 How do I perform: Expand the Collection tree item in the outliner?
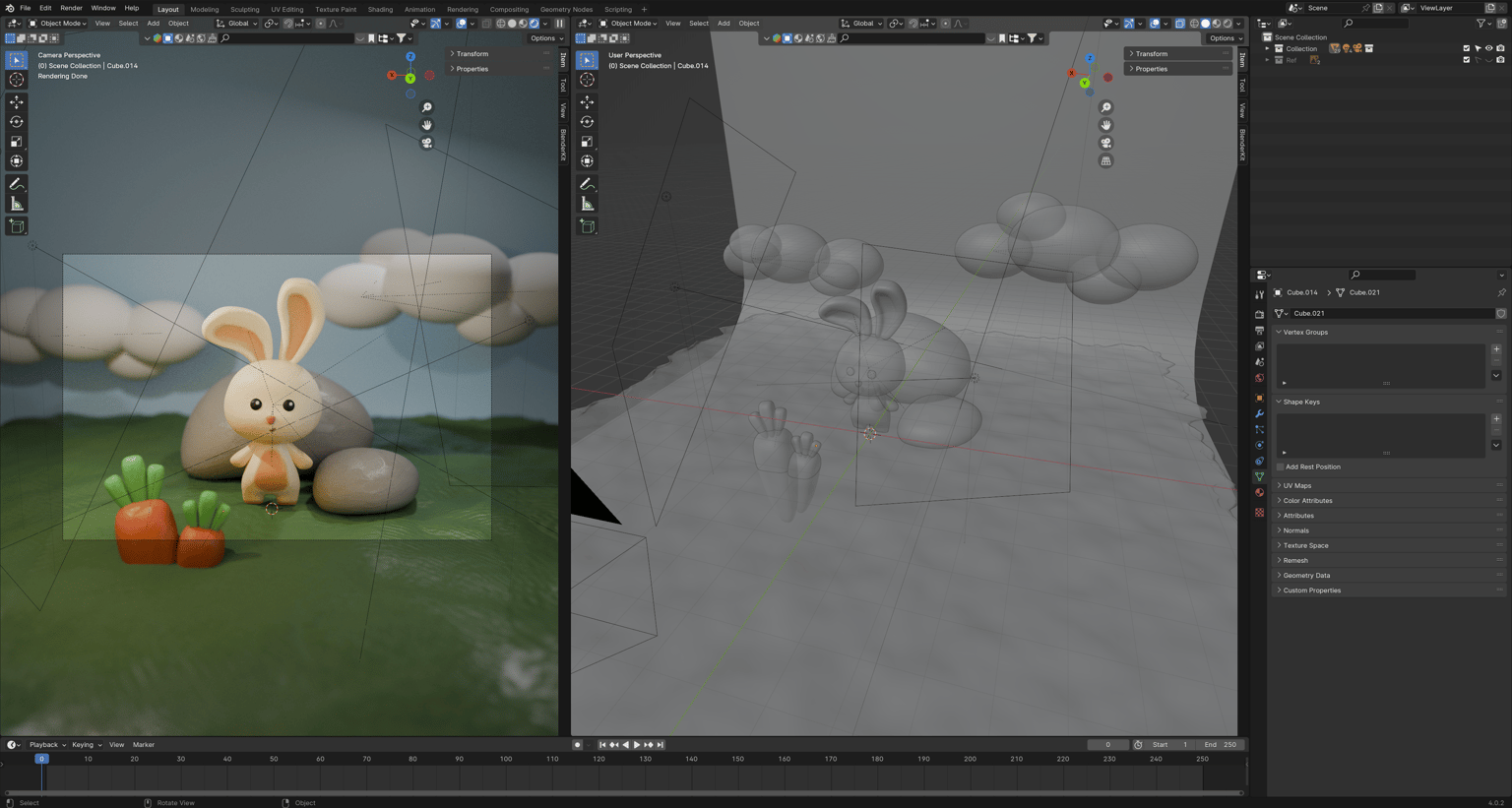point(1268,48)
